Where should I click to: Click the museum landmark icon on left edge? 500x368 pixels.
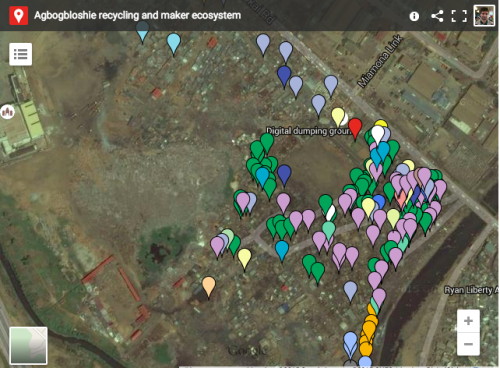coord(7,112)
